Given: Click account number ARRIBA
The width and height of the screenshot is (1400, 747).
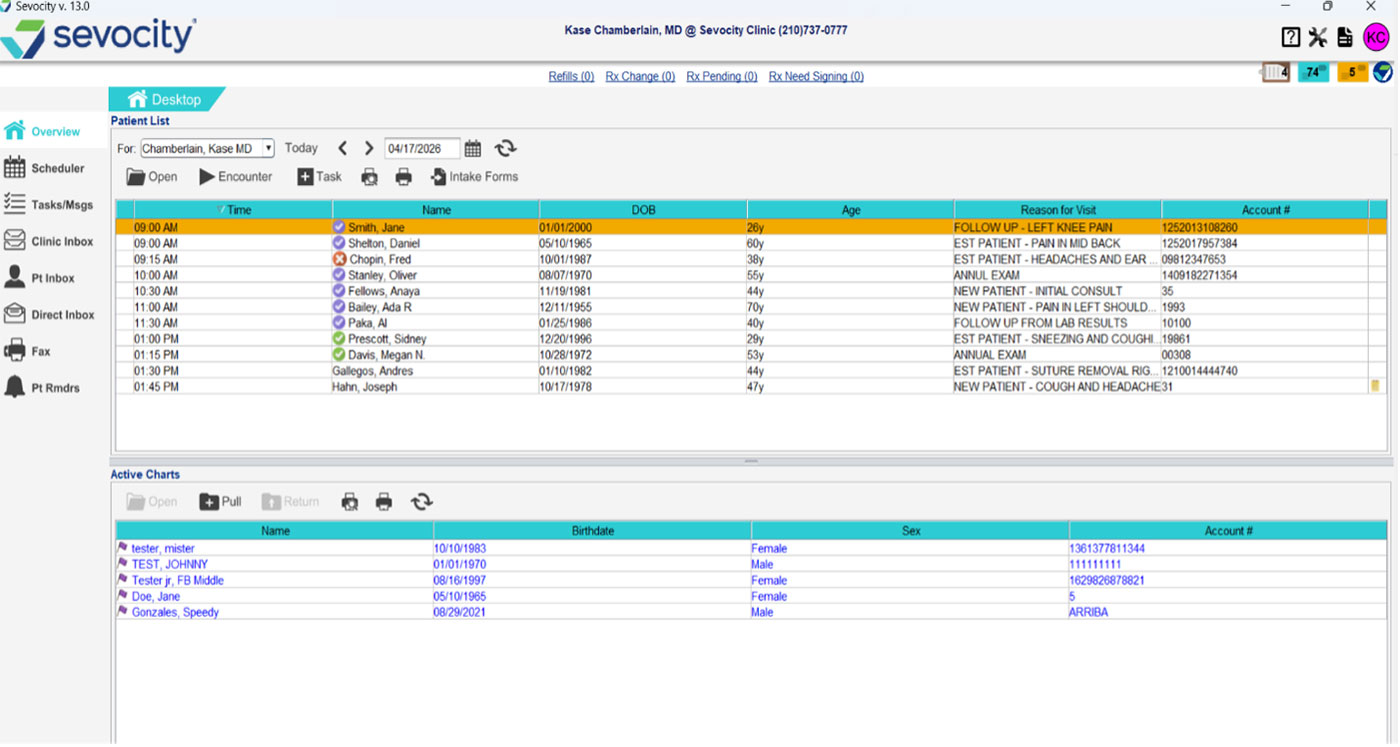Looking at the screenshot, I should pyautogui.click(x=1088, y=612).
